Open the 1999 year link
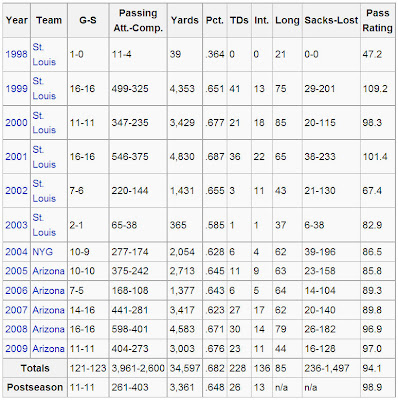This screenshot has height=400, width=398. coord(16,89)
